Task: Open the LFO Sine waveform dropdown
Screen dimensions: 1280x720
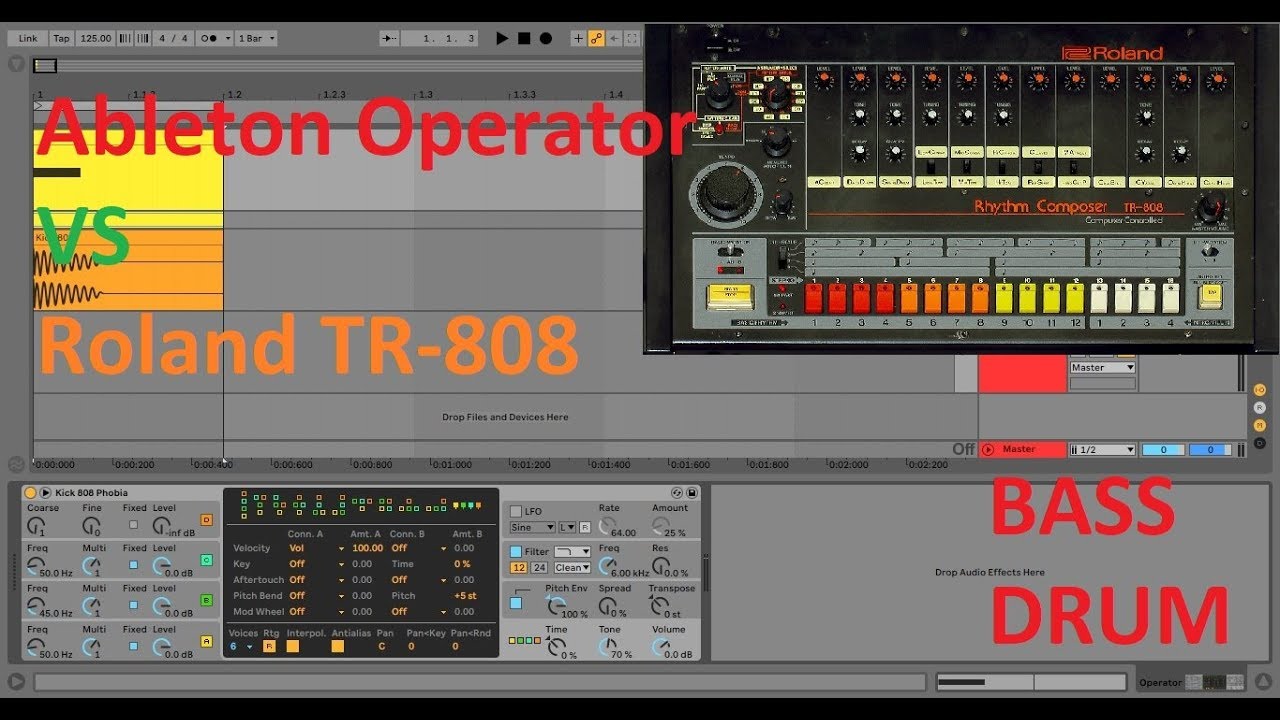Action: click(x=532, y=527)
